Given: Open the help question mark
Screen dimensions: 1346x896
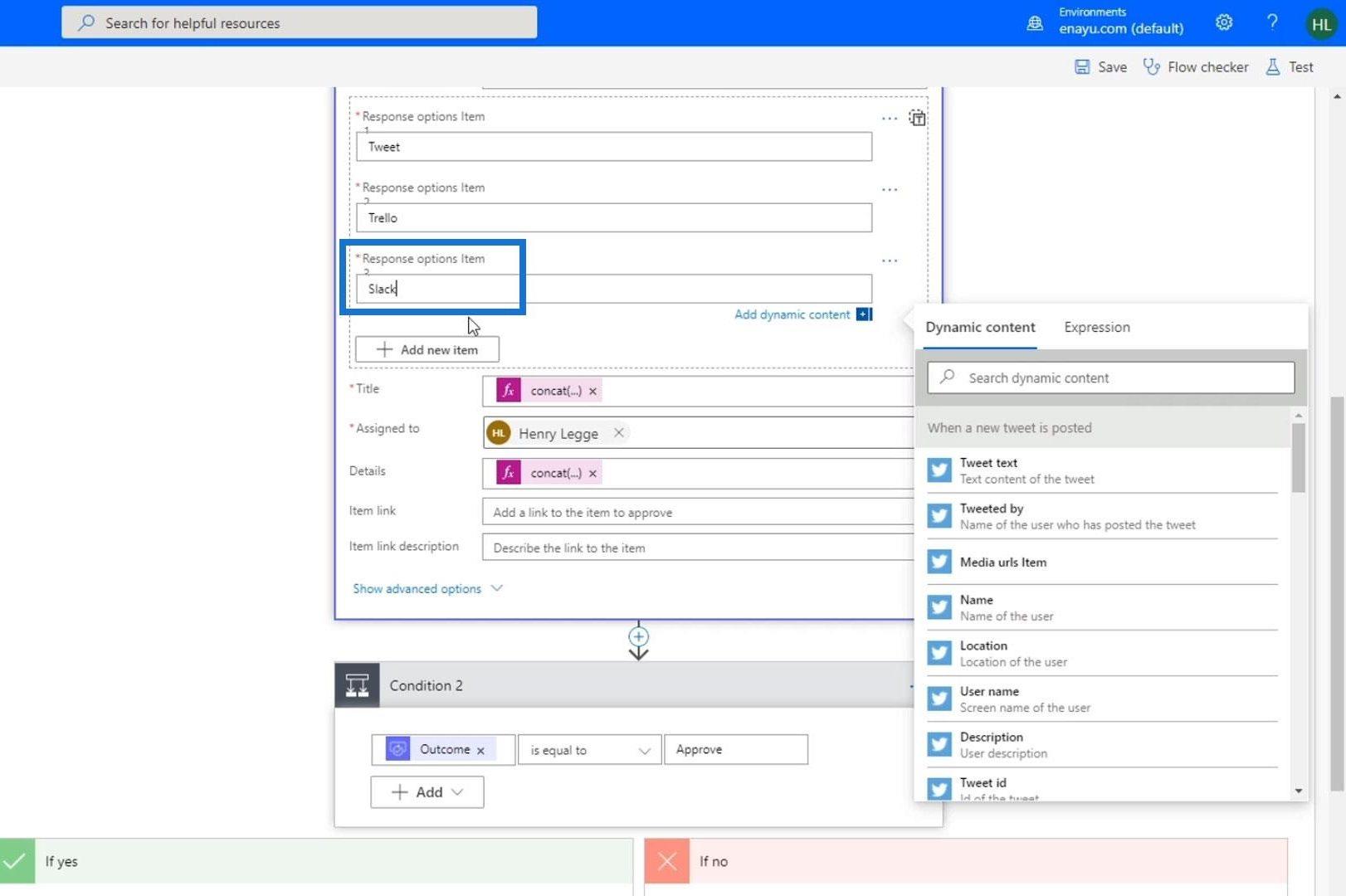Looking at the screenshot, I should (x=1272, y=22).
